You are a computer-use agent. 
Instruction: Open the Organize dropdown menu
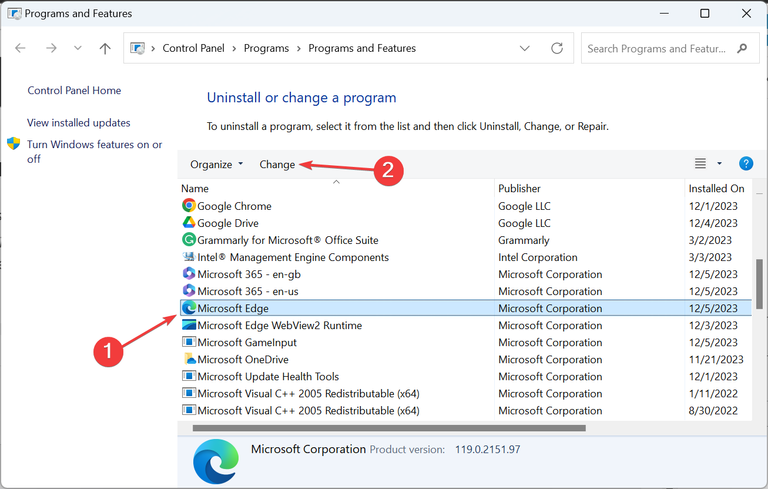coord(216,164)
